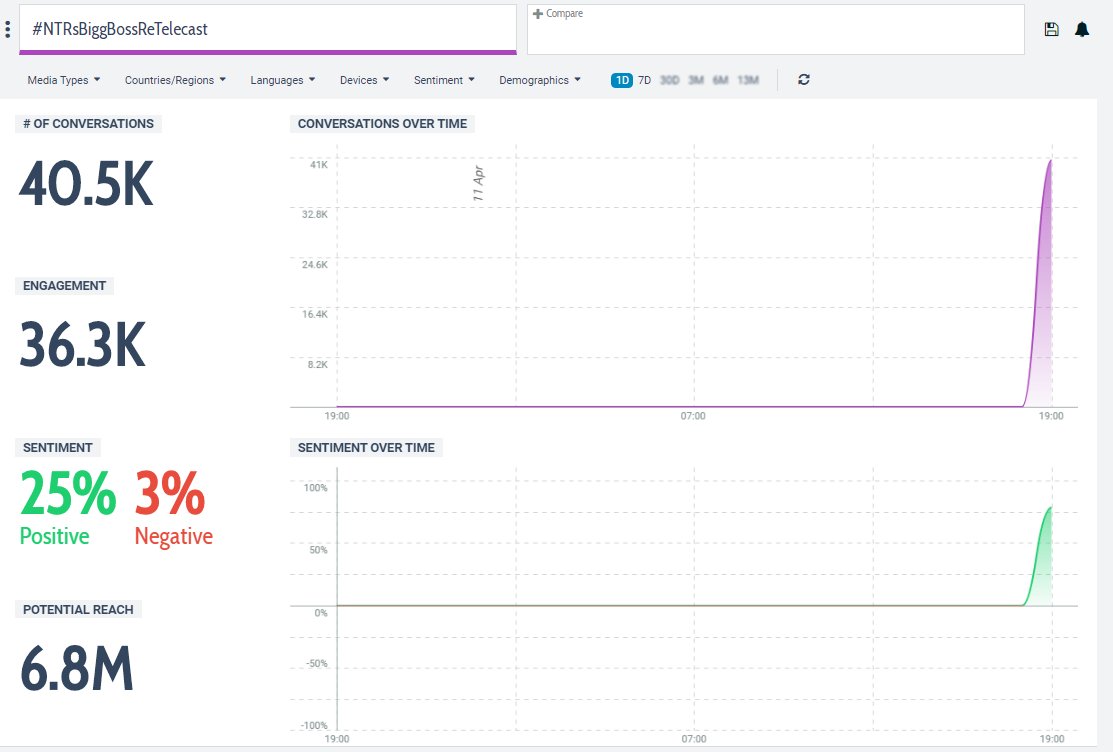Viewport: 1113px width, 752px height.
Task: Select the 6M time range
Action: point(720,80)
